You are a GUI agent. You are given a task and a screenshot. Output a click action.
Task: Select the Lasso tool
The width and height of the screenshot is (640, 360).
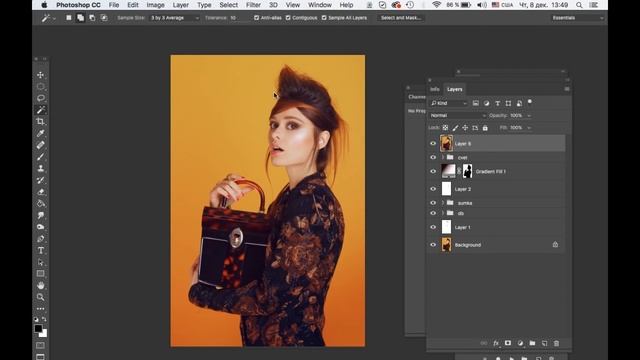point(40,98)
